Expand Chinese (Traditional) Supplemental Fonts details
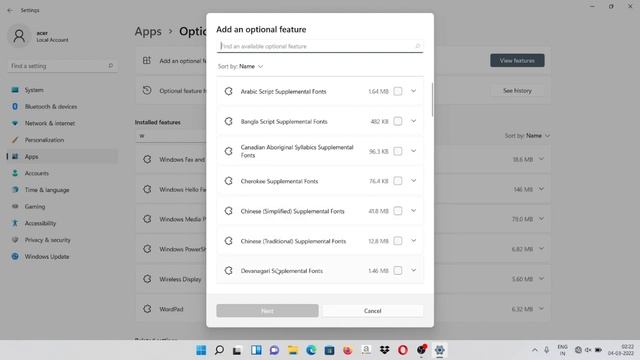Viewport: 640px width, 360px height. pos(413,240)
